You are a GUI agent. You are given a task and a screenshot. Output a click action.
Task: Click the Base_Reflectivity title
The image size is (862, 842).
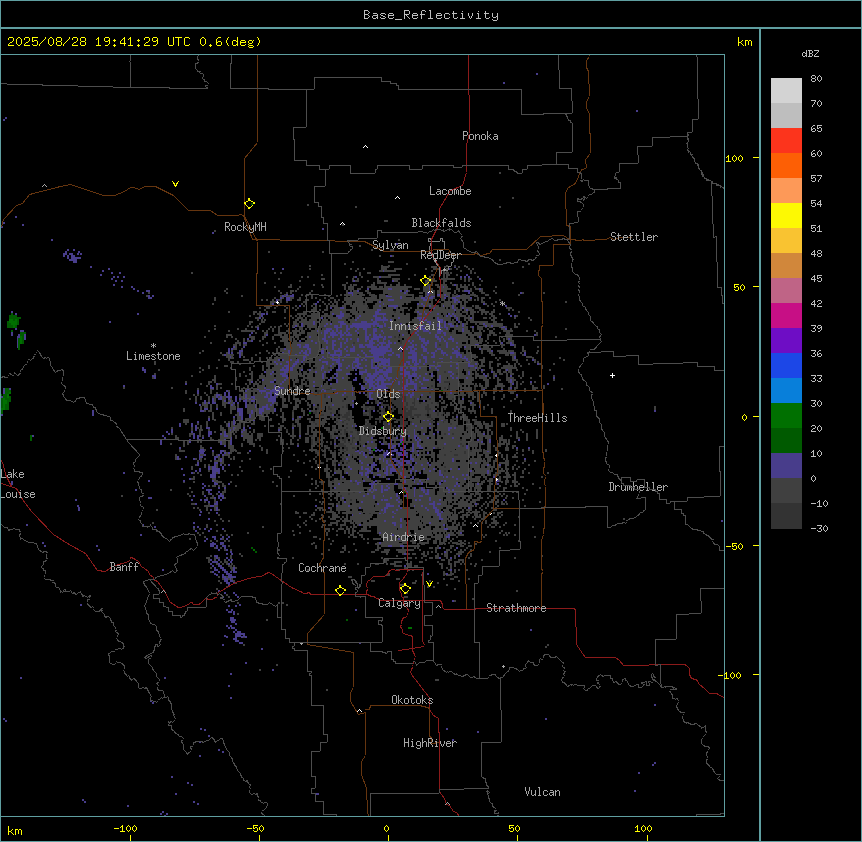tap(431, 15)
